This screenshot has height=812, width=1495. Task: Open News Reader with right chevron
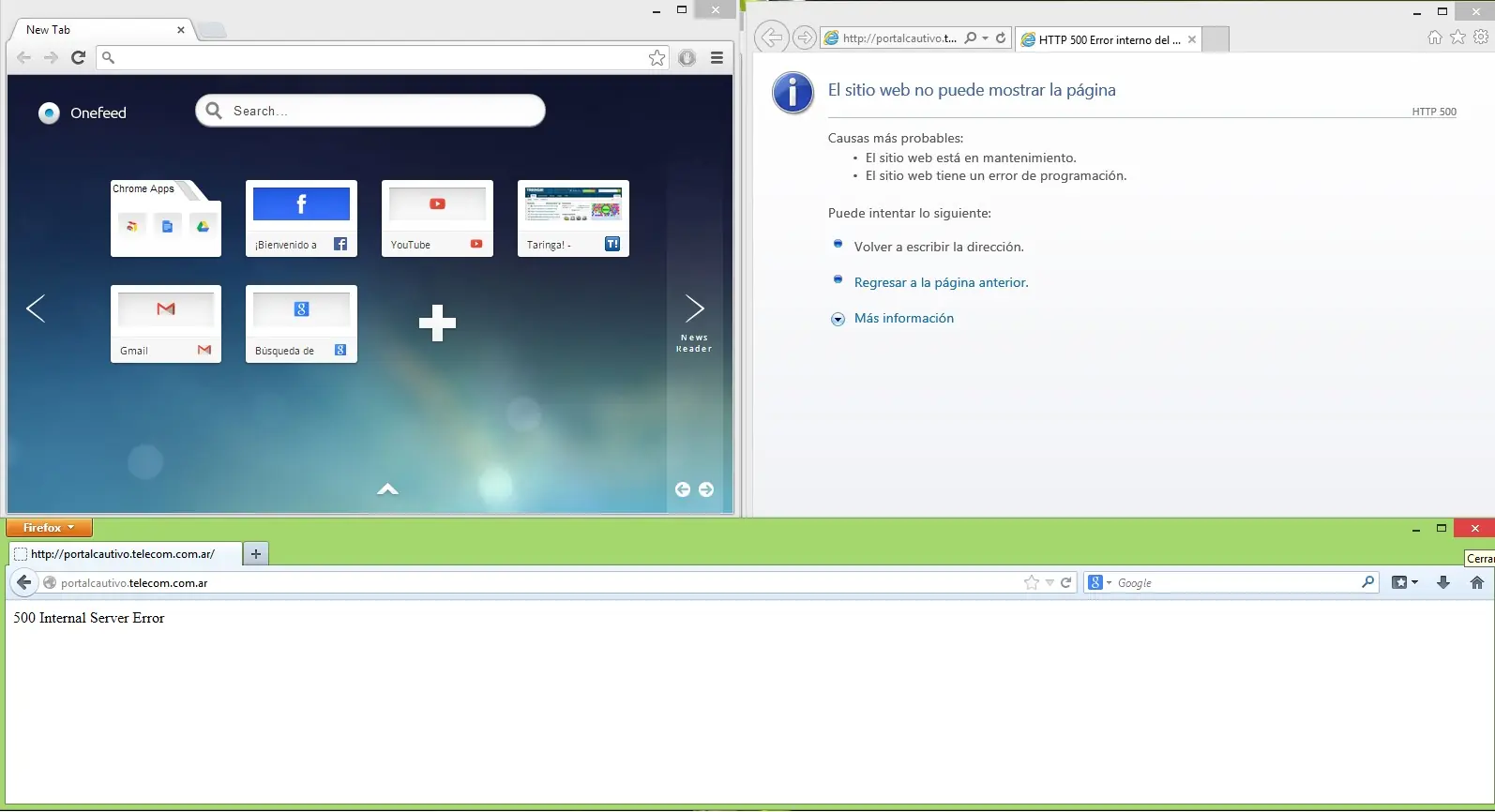[x=695, y=308]
